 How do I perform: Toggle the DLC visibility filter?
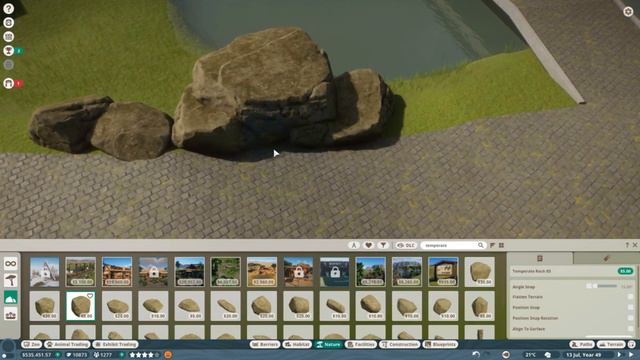pos(406,245)
